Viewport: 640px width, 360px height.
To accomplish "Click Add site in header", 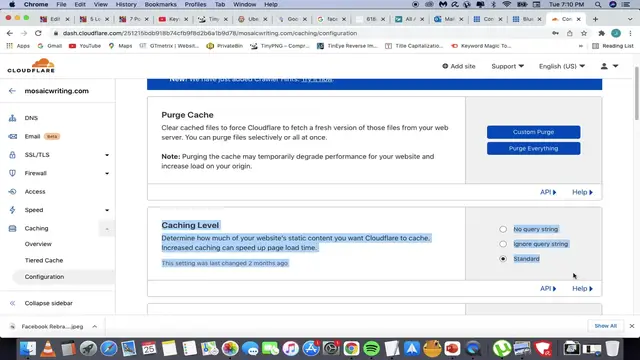I will coord(459,66).
